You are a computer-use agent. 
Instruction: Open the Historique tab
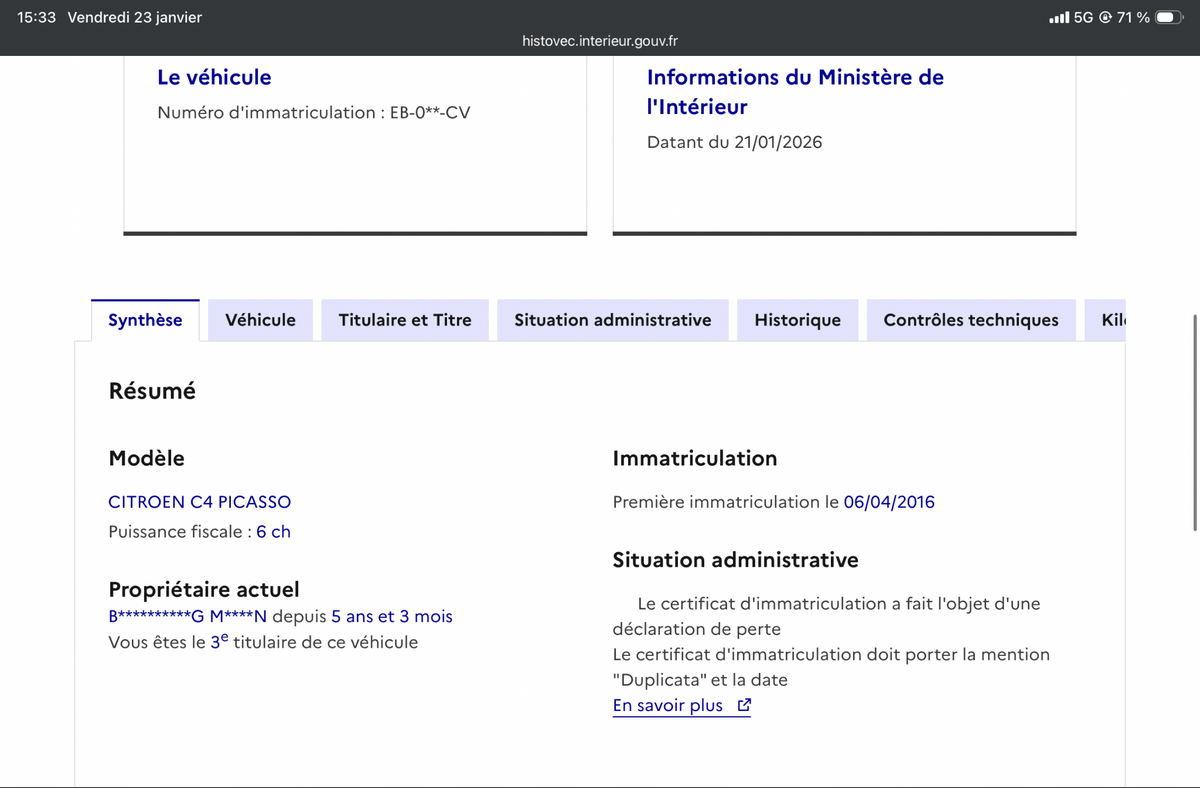(x=797, y=319)
